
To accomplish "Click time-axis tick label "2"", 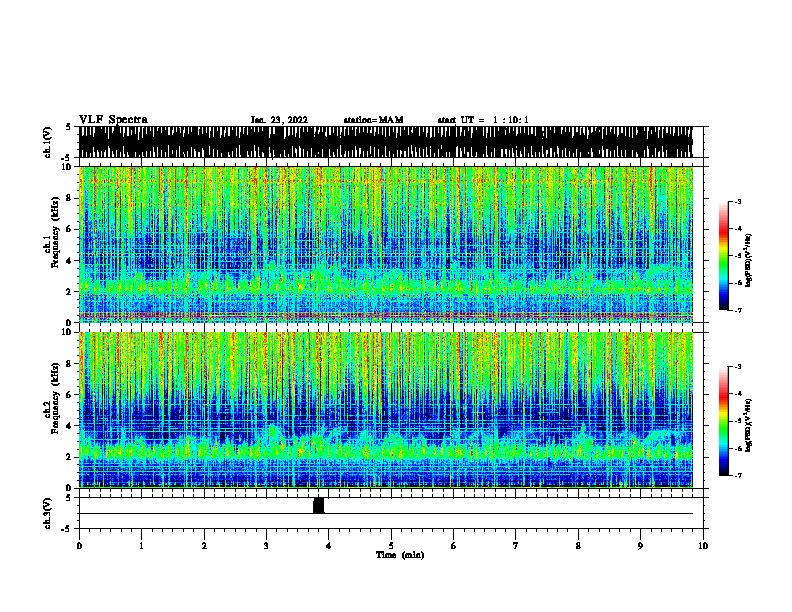I will pos(204,546).
